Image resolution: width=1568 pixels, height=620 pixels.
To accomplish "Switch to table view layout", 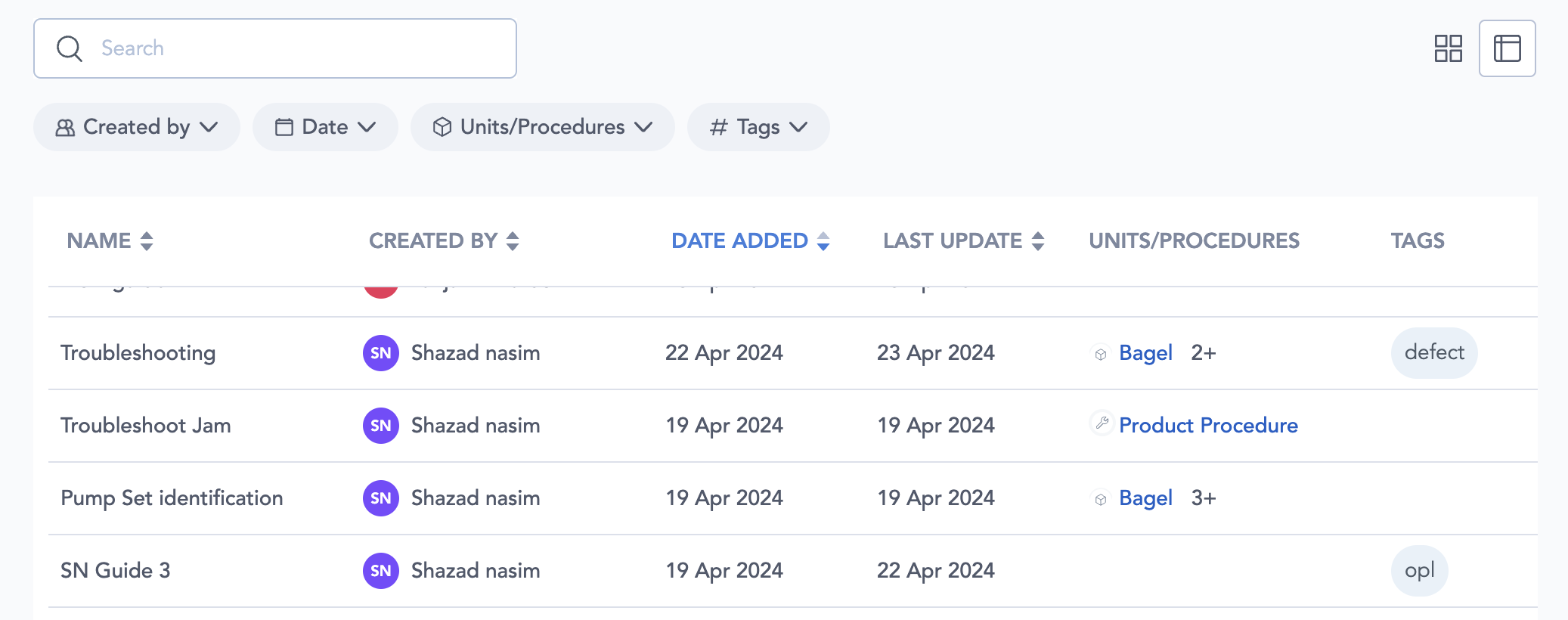I will pos(1507,48).
